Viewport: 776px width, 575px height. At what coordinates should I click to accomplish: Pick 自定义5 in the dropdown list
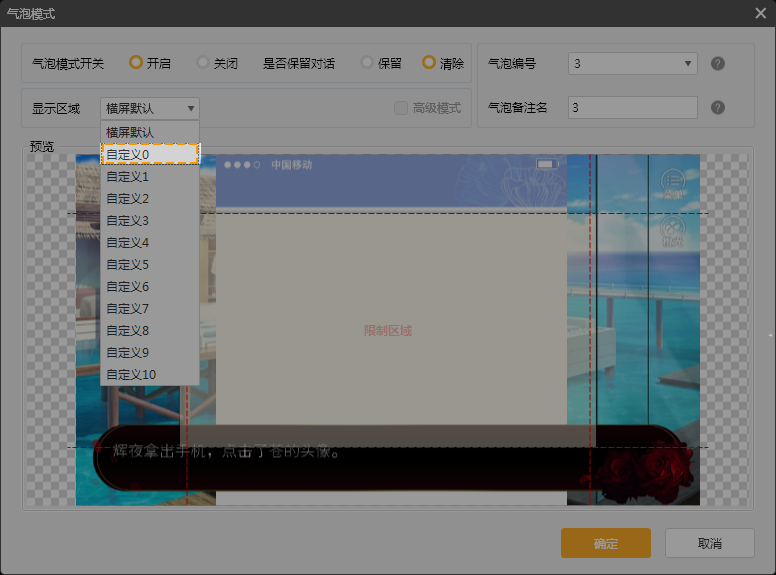tap(150, 264)
